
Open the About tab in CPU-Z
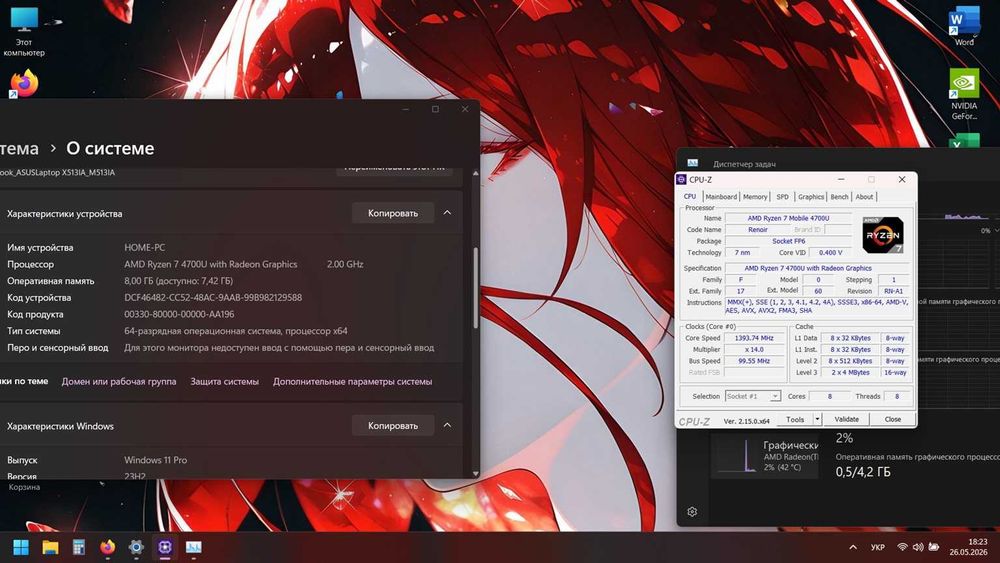point(864,196)
